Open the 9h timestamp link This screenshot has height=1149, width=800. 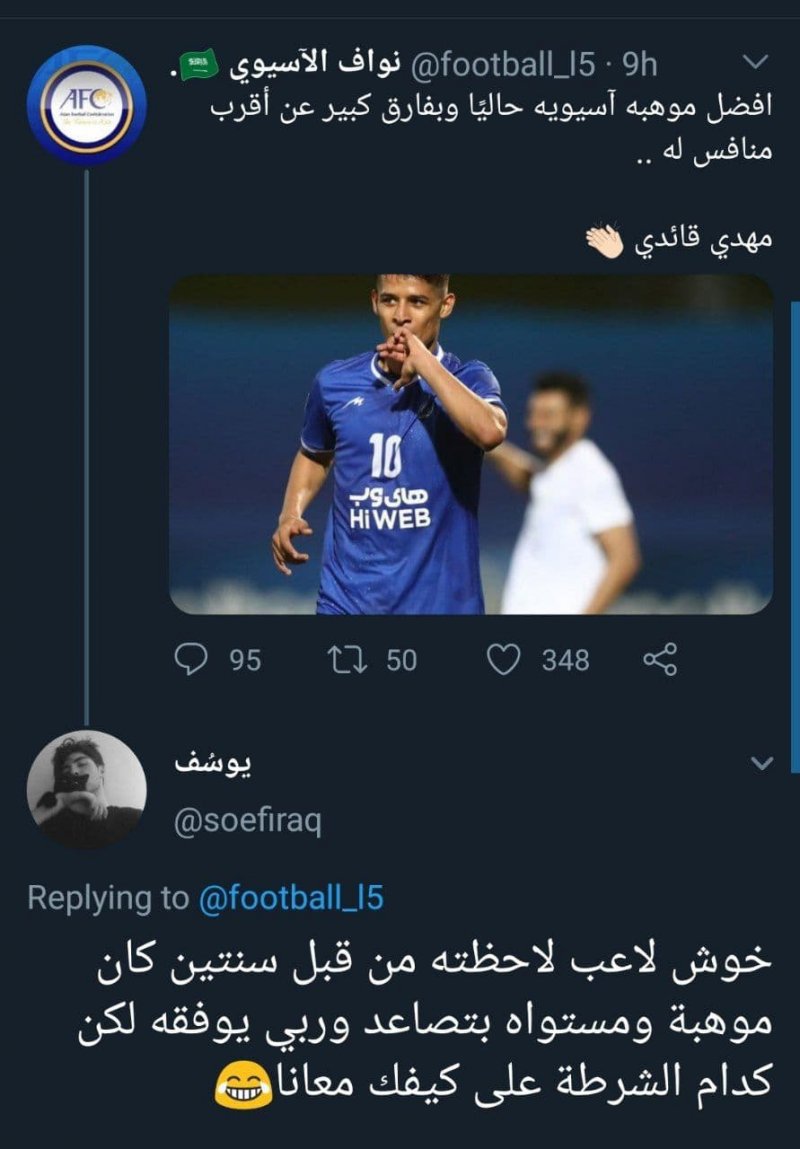pos(640,66)
